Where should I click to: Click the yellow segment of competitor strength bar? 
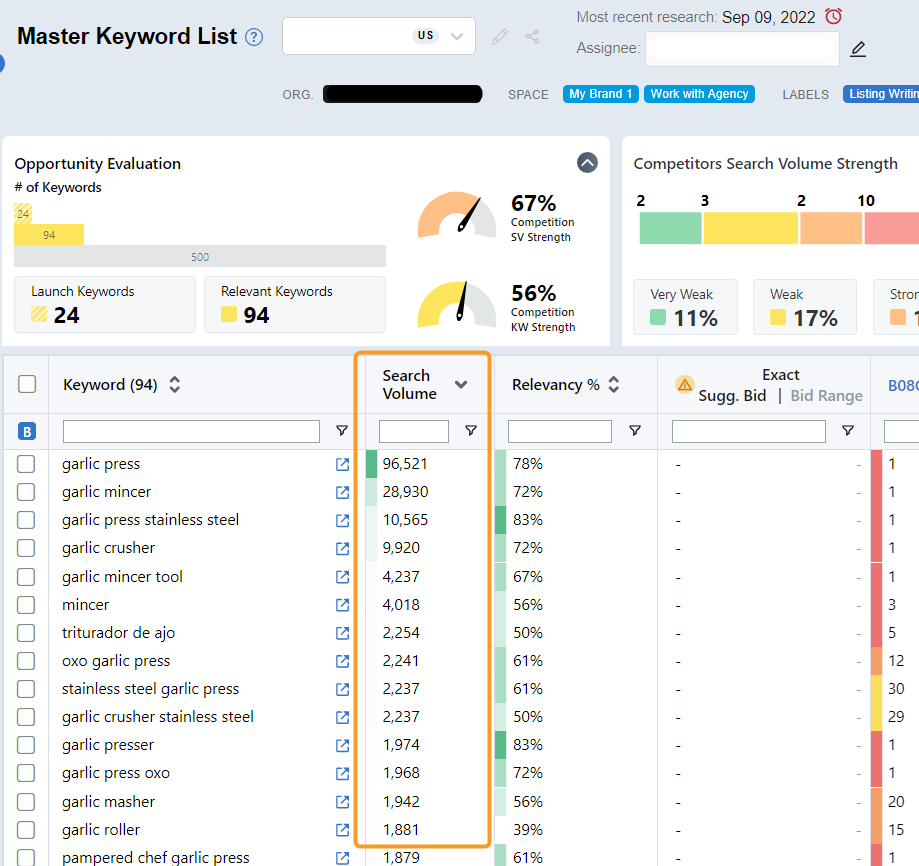[x=751, y=228]
